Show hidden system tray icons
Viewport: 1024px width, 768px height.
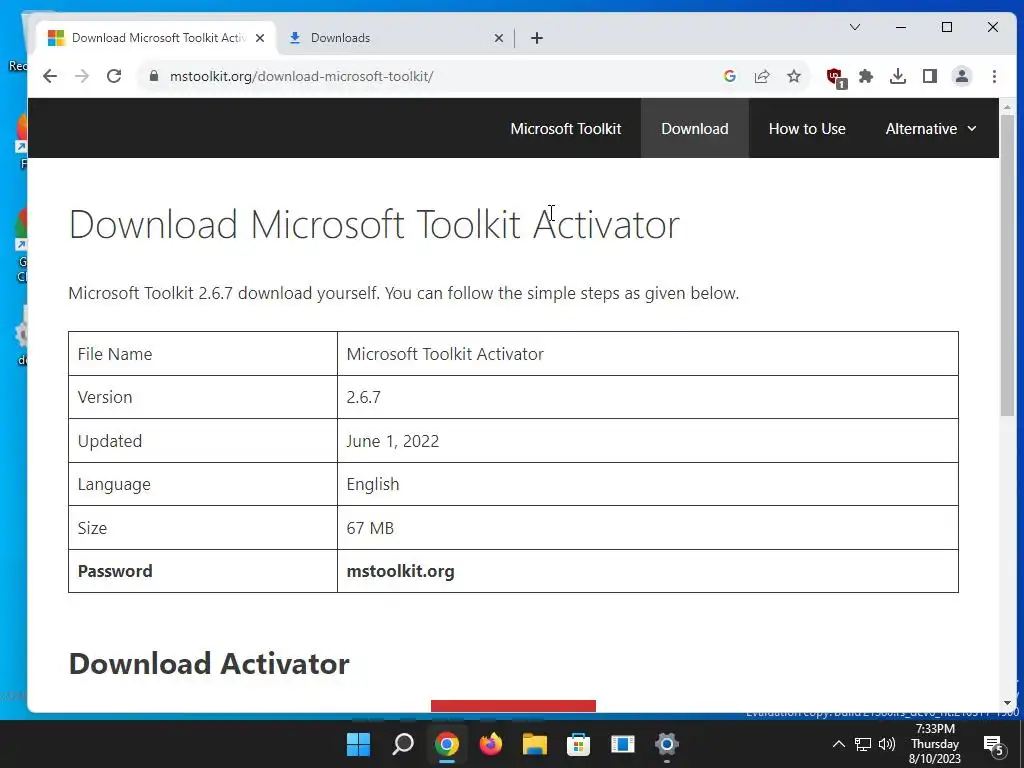839,744
